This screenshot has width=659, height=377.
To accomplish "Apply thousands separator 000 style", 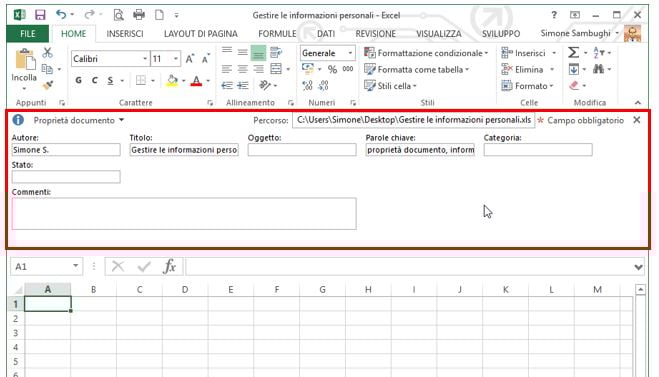I will click(348, 69).
